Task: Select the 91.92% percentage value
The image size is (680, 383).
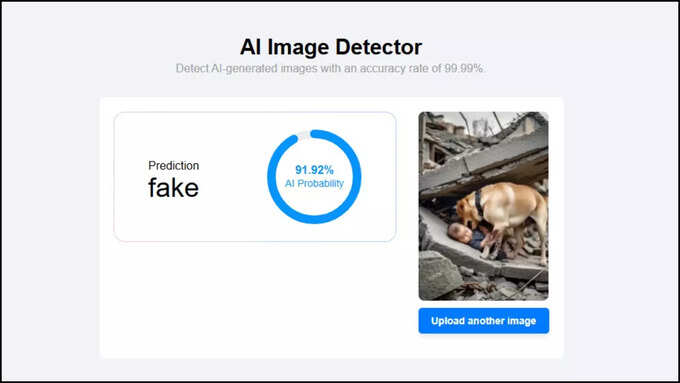Action: point(314,170)
